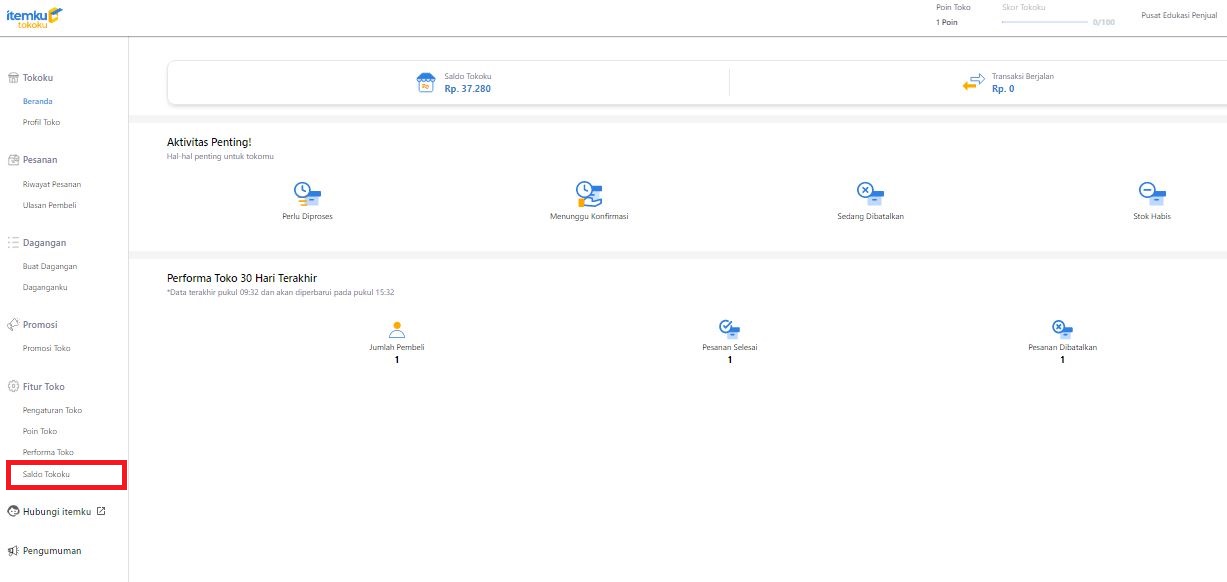Expand the Tokoku sidebar section
Image resolution: width=1227 pixels, height=582 pixels.
37,78
